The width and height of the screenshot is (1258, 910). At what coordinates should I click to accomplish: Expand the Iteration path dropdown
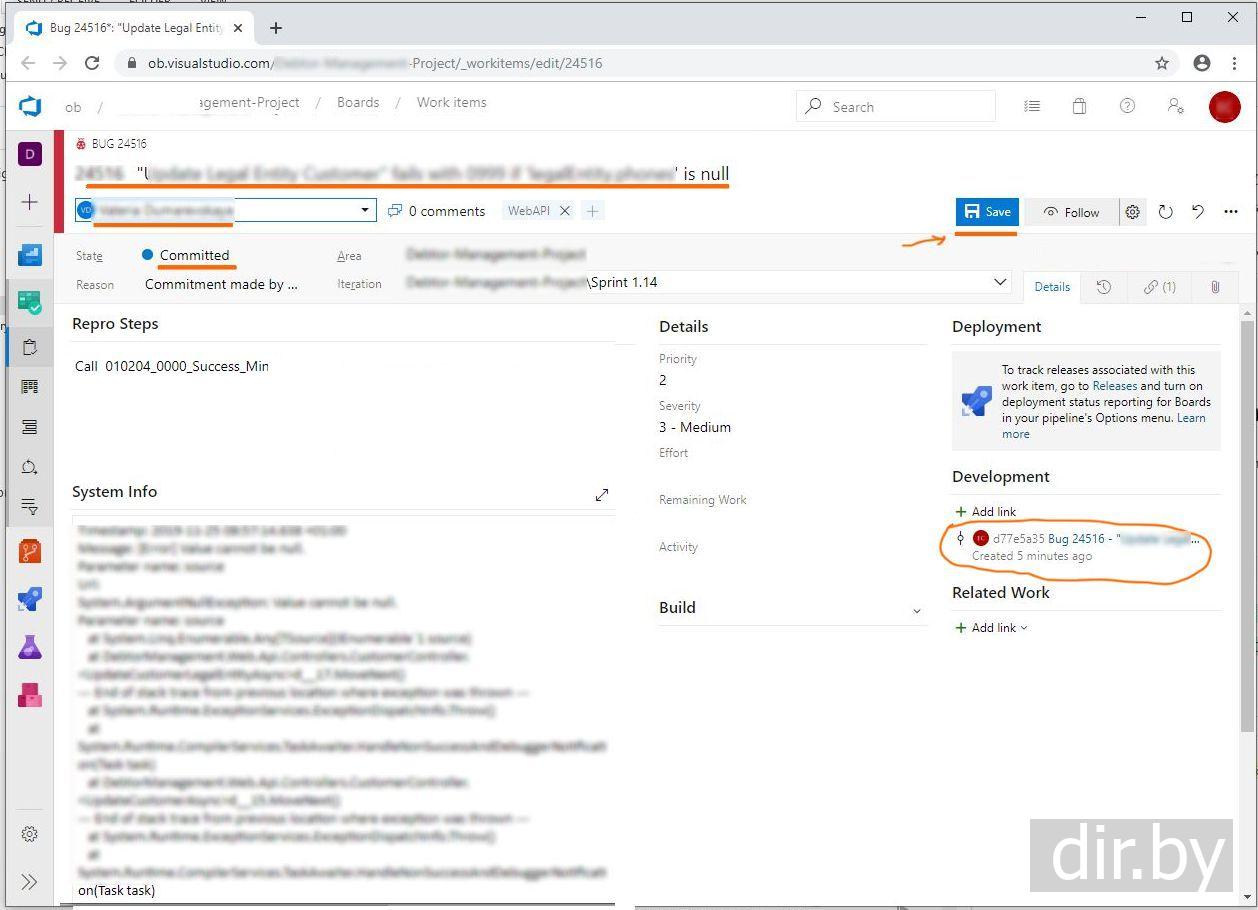pos(999,282)
